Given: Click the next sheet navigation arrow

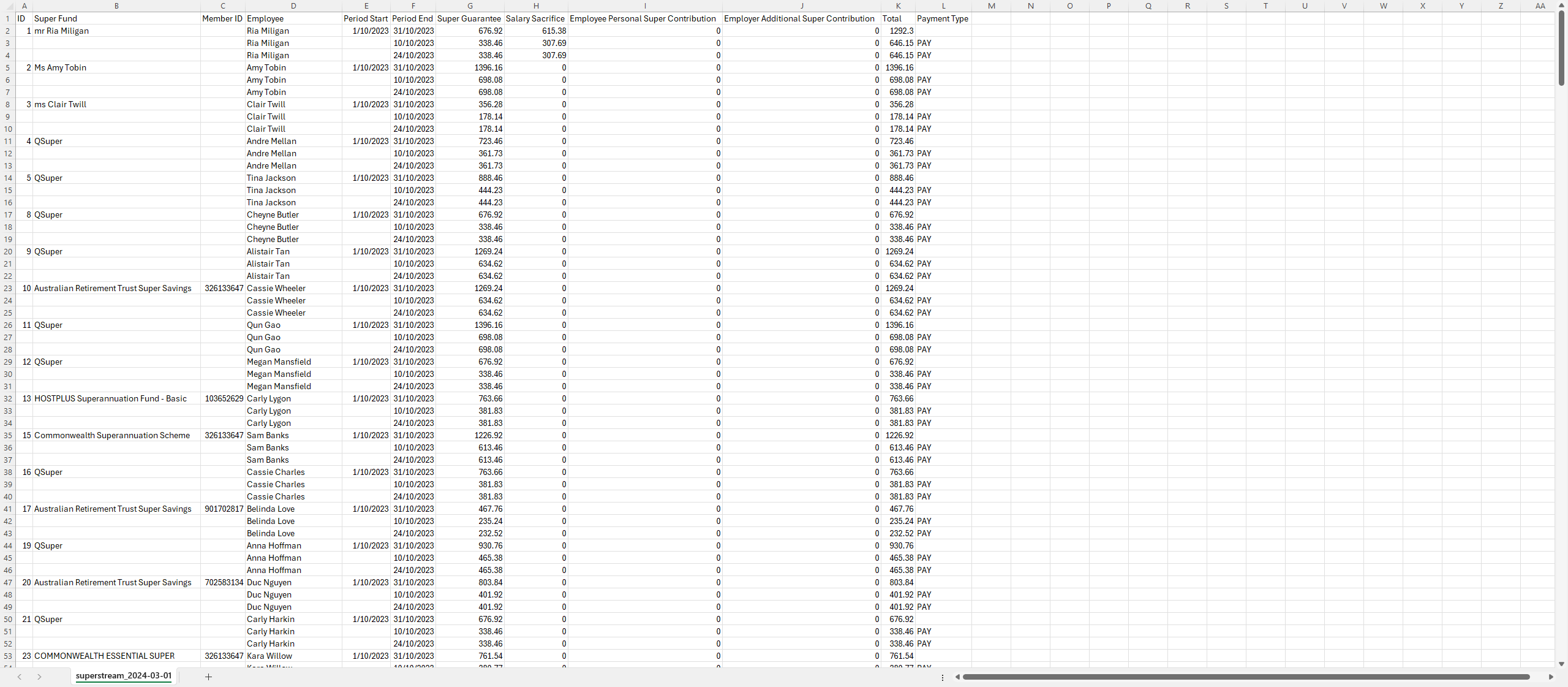Looking at the screenshot, I should pos(39,677).
